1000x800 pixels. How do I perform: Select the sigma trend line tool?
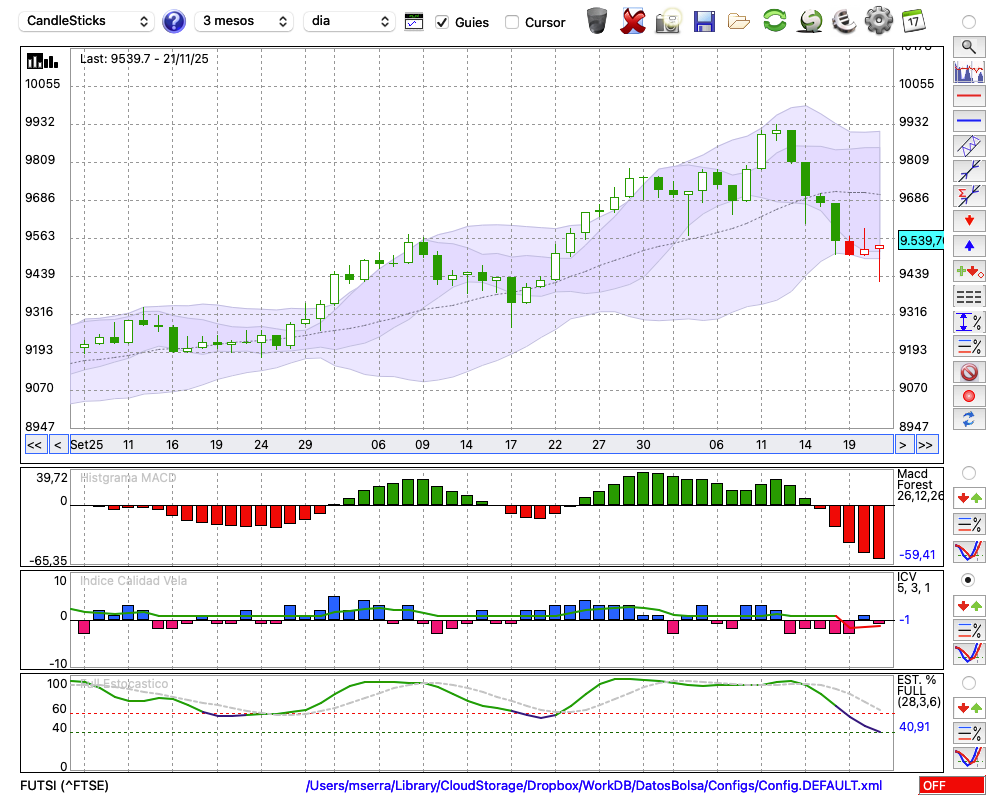tap(969, 195)
